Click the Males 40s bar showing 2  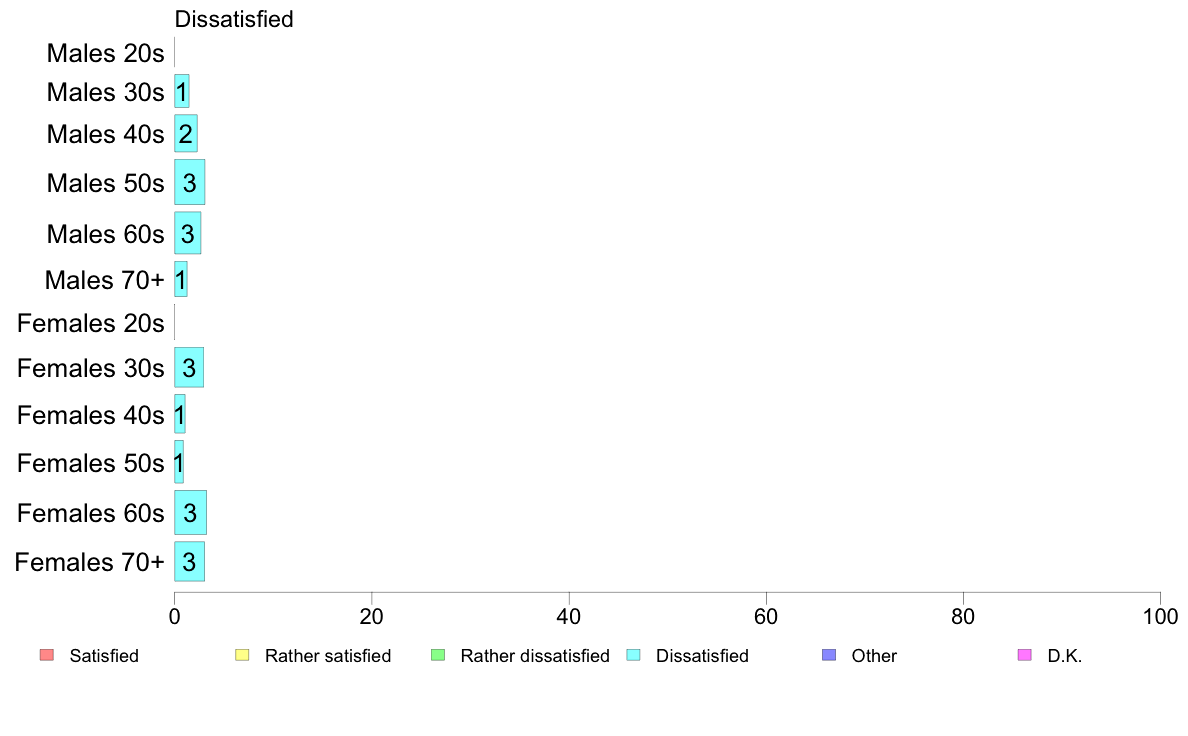(186, 133)
